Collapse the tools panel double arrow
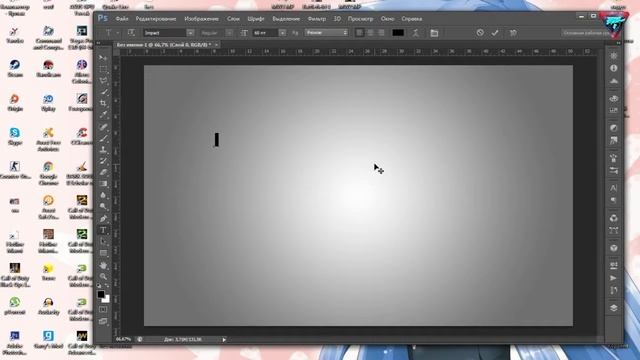 pyautogui.click(x=98, y=43)
